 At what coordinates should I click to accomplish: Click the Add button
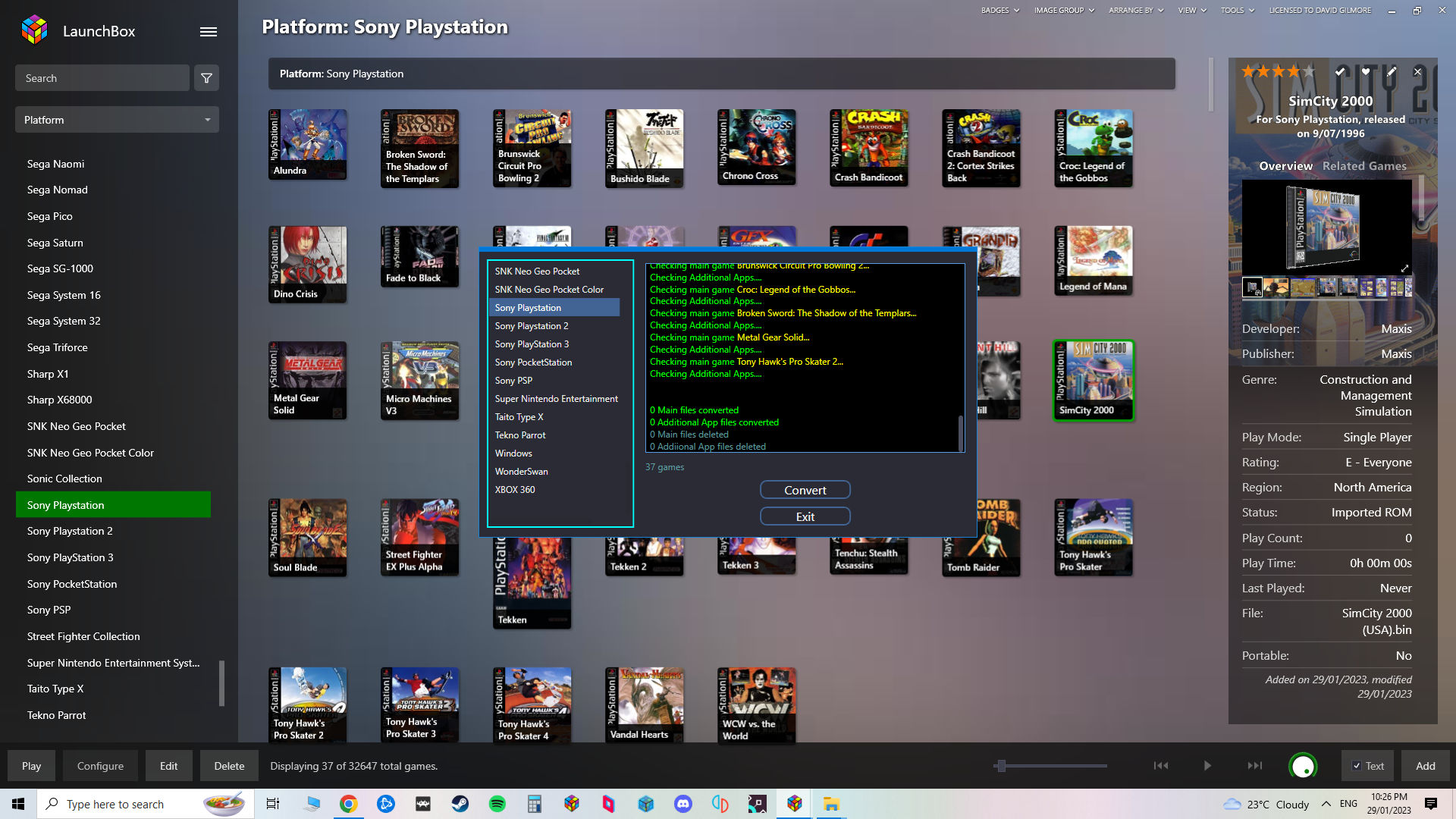coord(1425,766)
